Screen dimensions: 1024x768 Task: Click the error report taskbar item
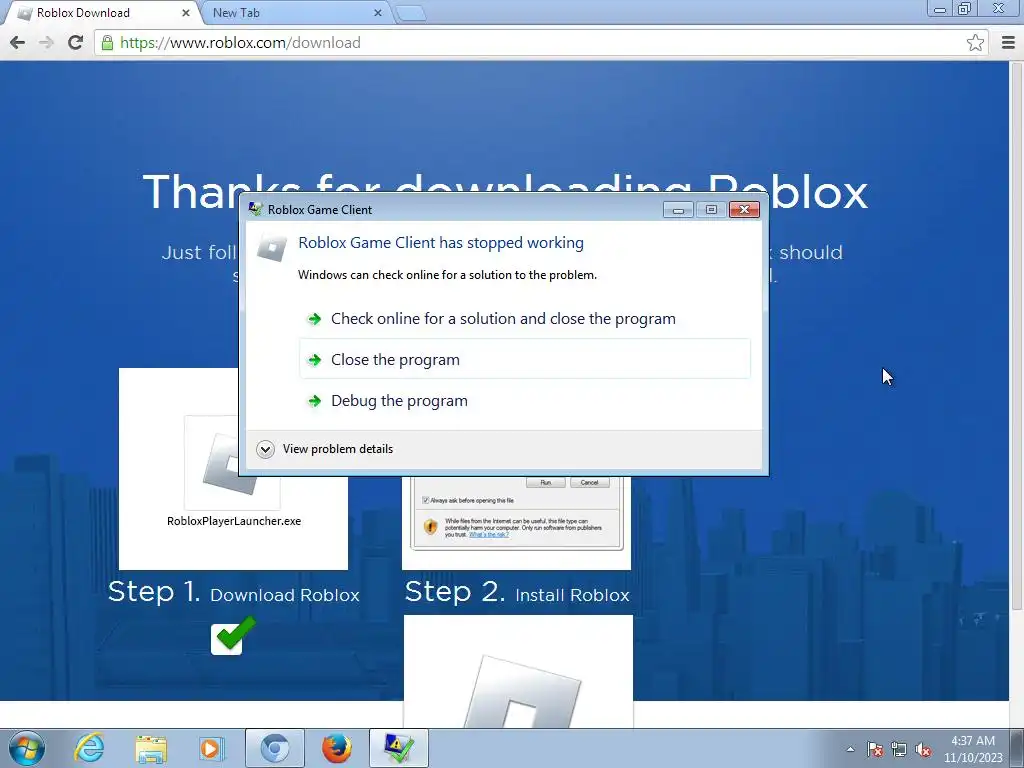(x=398, y=748)
